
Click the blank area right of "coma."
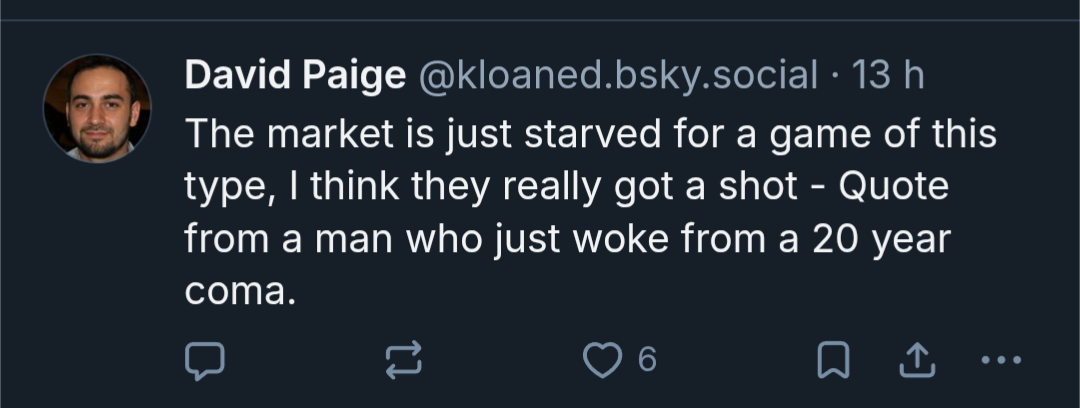[x=600, y=295]
